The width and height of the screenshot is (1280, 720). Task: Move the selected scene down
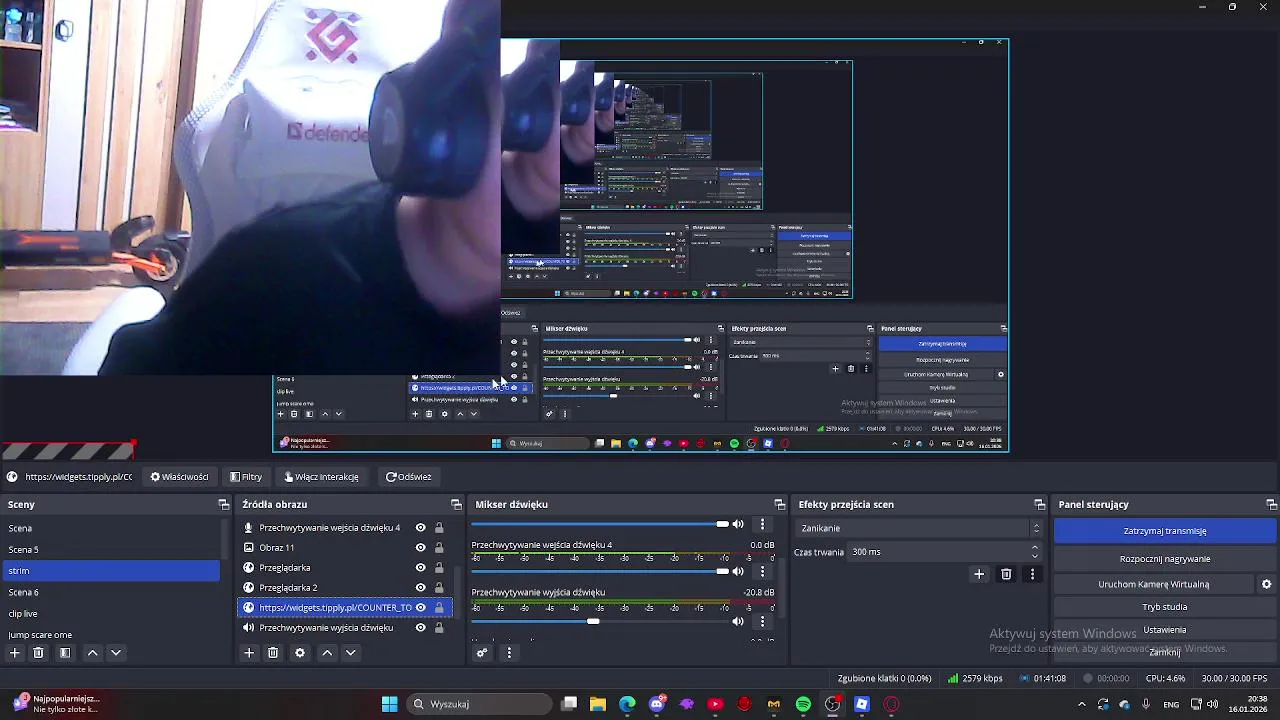click(116, 653)
